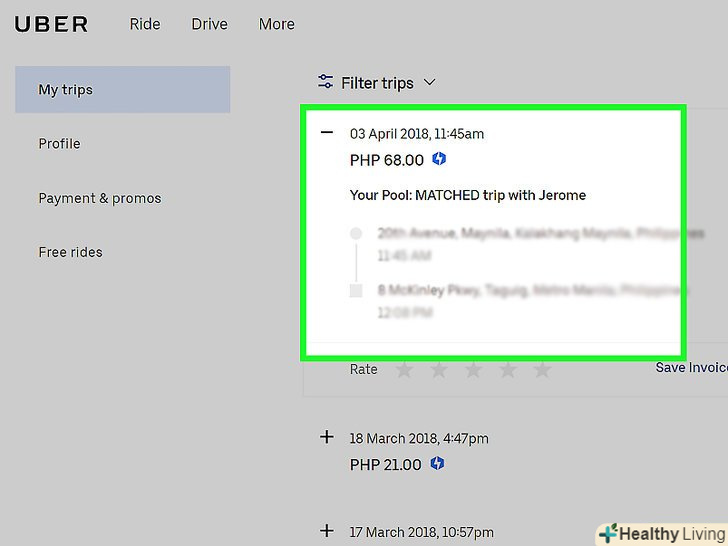Click the 17 March 2018, 10:57pm date
The image size is (728, 546).
pyautogui.click(x=421, y=532)
